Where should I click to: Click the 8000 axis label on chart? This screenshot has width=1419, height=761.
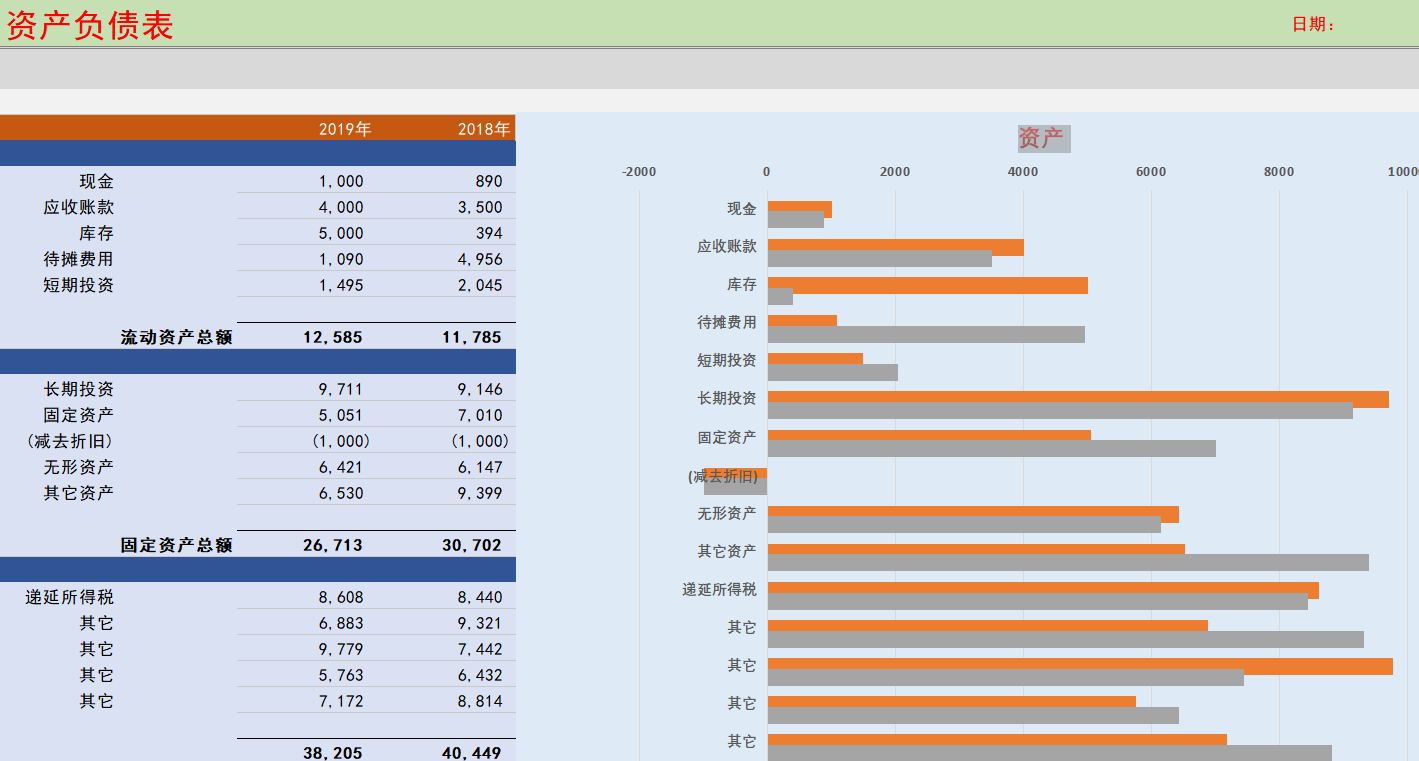pos(1279,171)
